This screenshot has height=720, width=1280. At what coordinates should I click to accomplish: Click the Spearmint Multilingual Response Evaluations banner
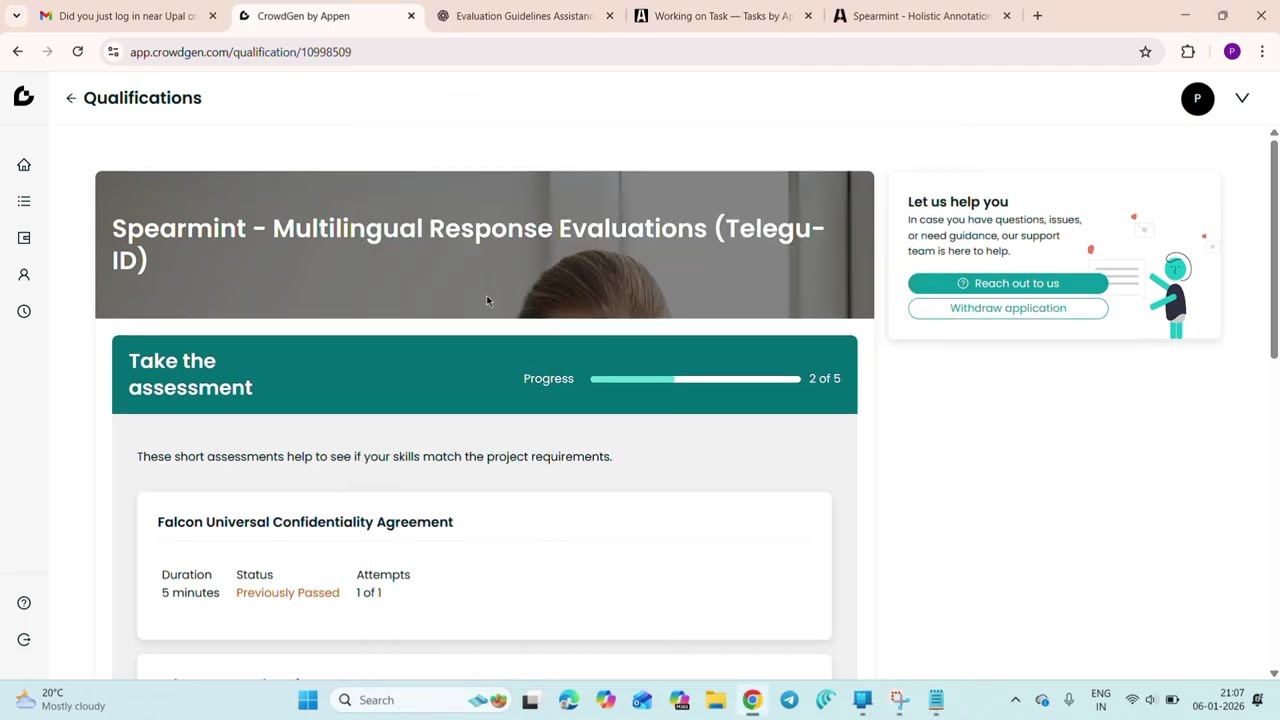484,245
